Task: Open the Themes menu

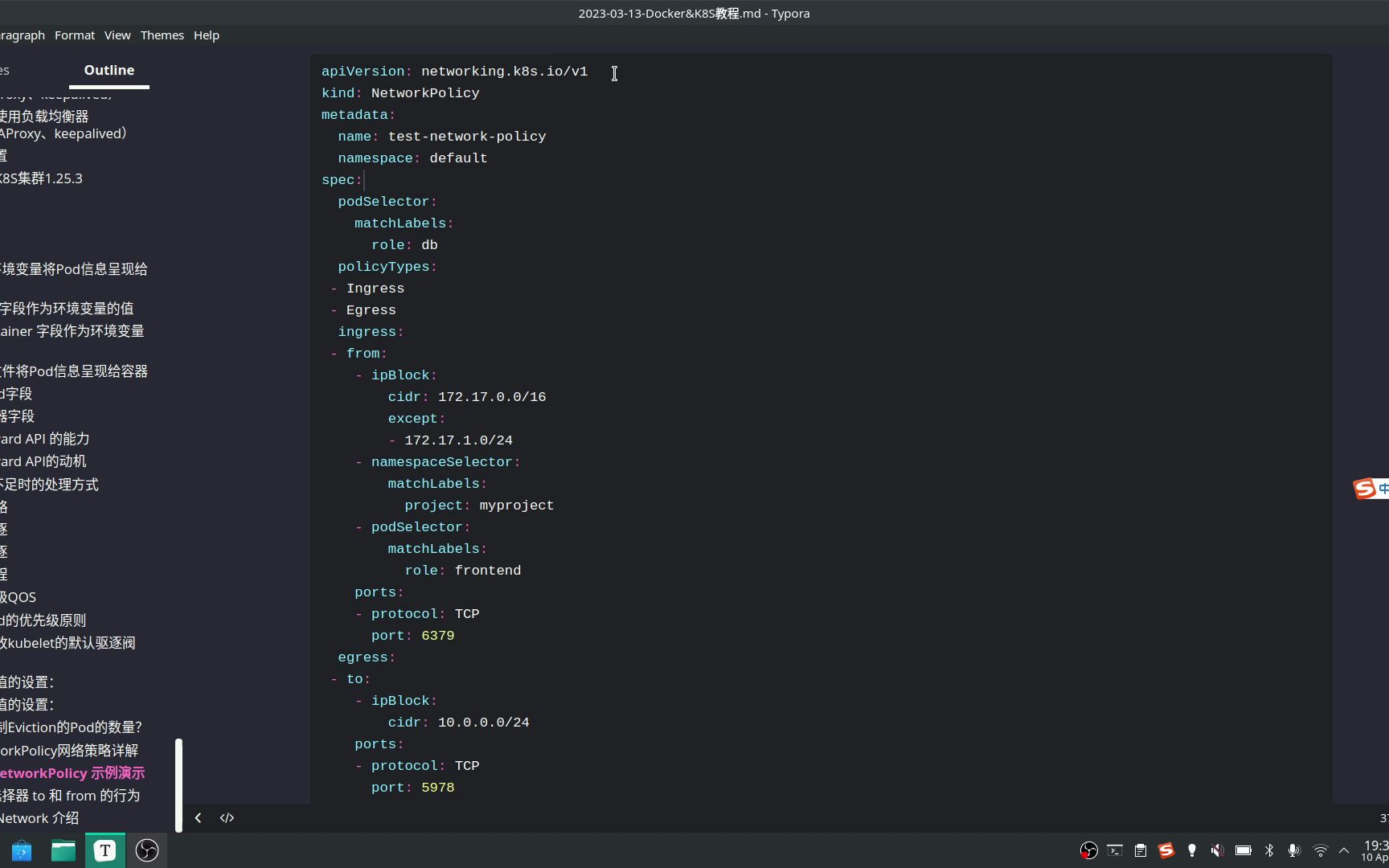Action: 162,35
